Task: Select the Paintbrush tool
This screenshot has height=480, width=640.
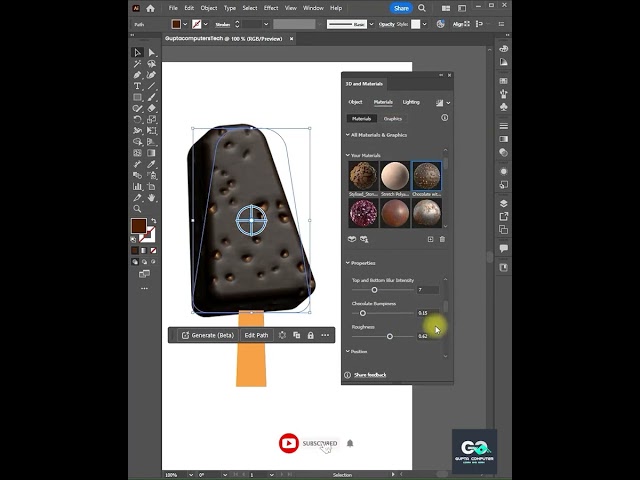Action: pyautogui.click(x=152, y=97)
